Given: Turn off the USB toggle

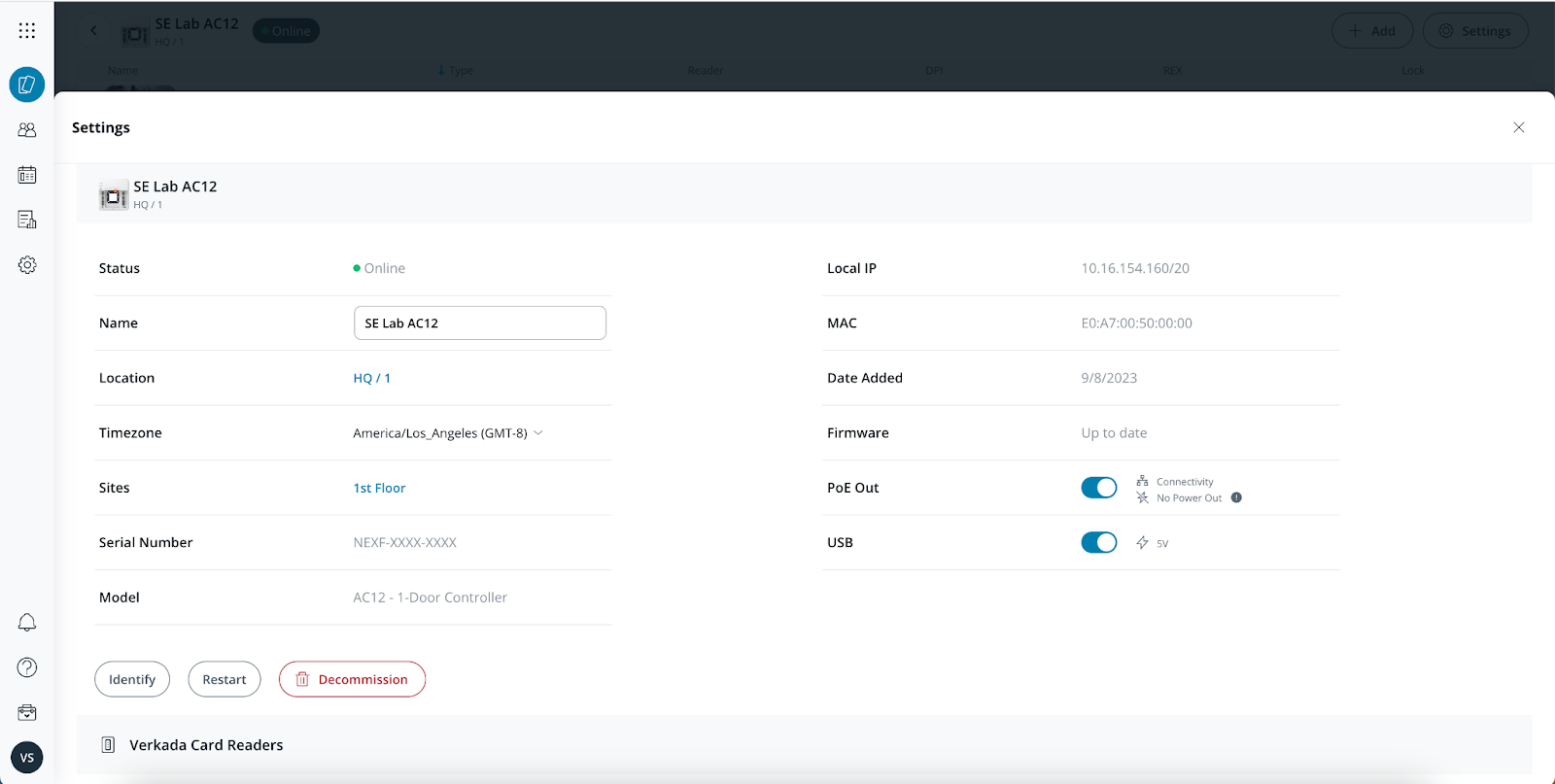Looking at the screenshot, I should coord(1099,543).
